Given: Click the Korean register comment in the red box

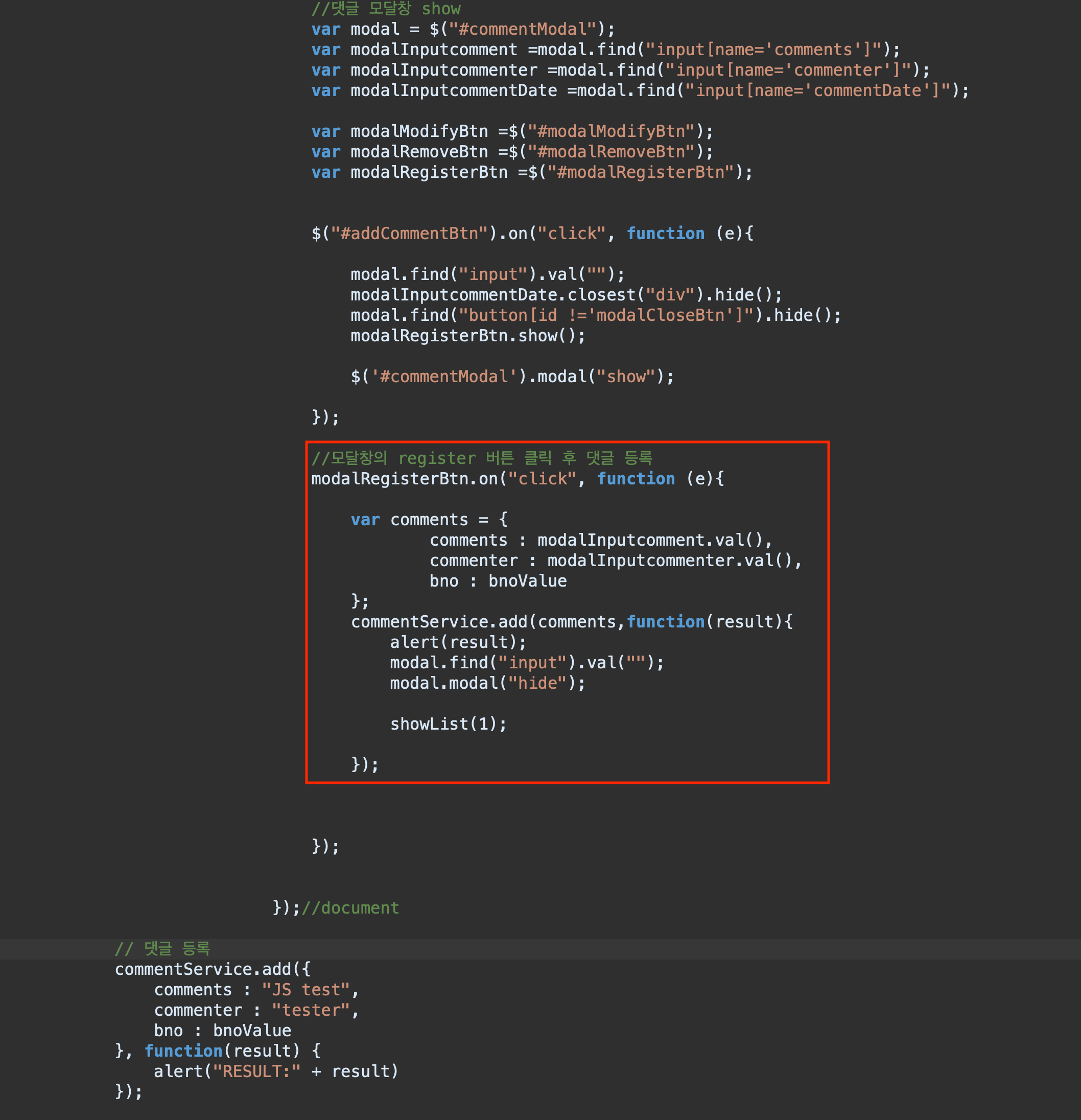Looking at the screenshot, I should 481,458.
